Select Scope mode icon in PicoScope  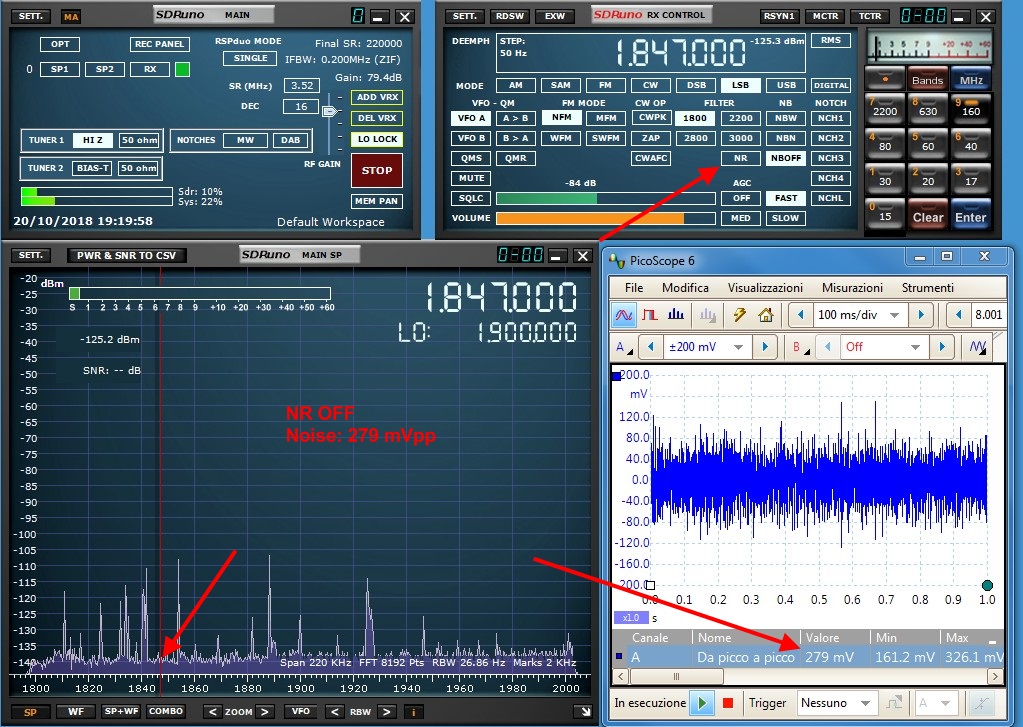623,315
